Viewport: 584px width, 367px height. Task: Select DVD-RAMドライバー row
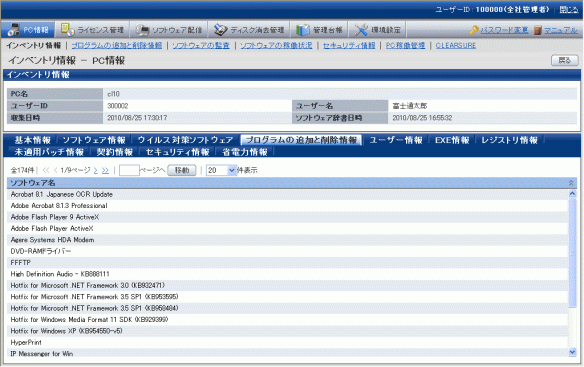pyautogui.click(x=288, y=251)
